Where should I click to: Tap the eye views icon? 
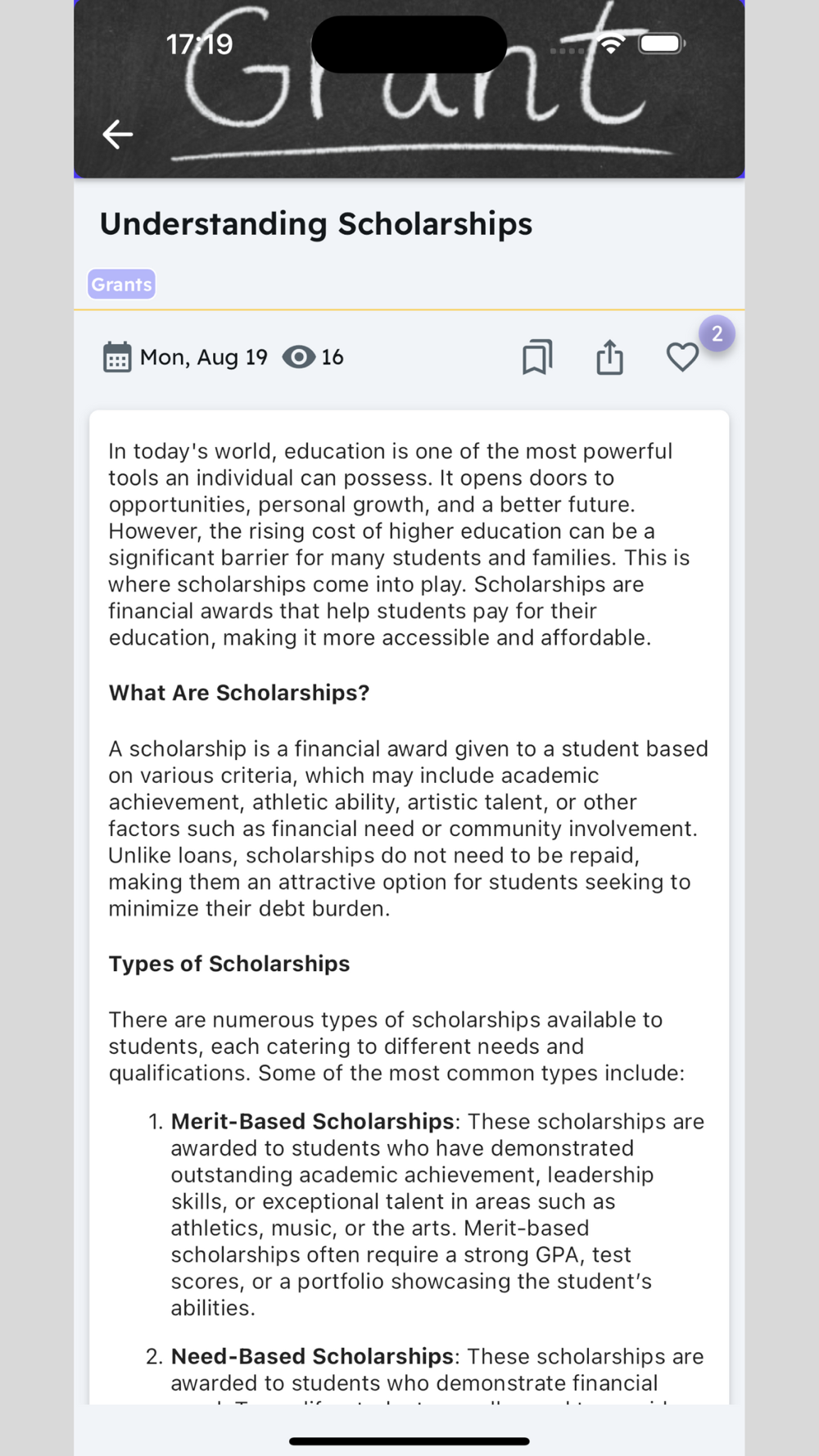pyautogui.click(x=299, y=357)
